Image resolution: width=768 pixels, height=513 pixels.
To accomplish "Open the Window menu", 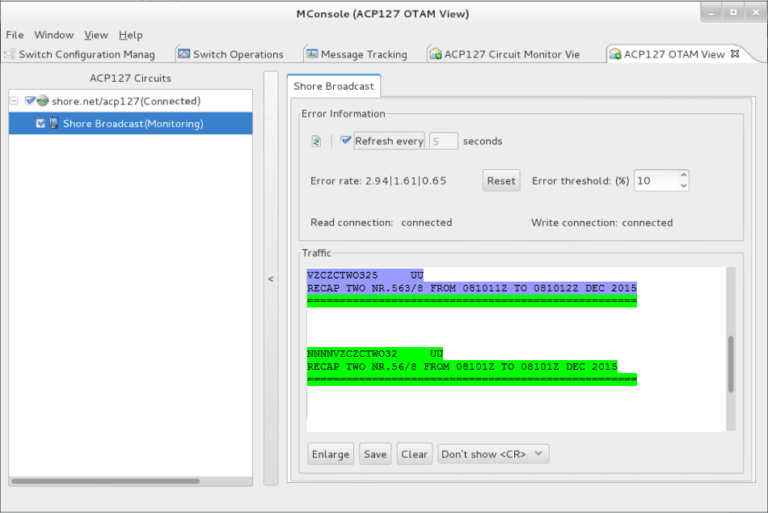I will [x=54, y=35].
